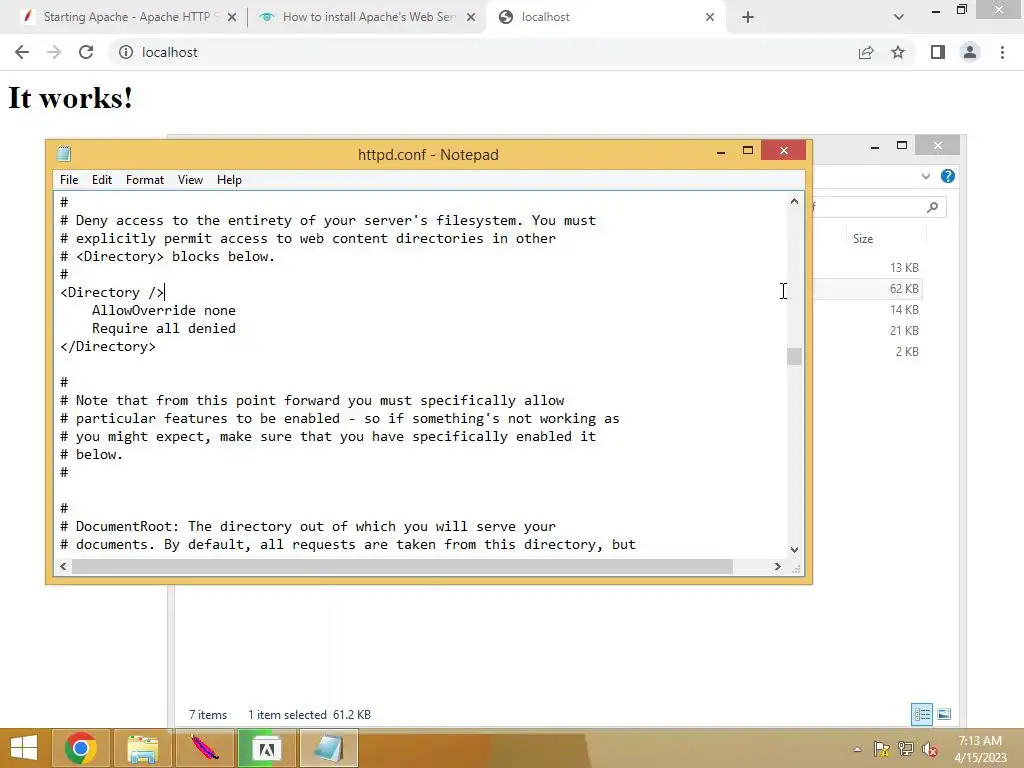1024x768 pixels.
Task: Open the taskbar clock showing 7:13 AM
Action: [980, 749]
